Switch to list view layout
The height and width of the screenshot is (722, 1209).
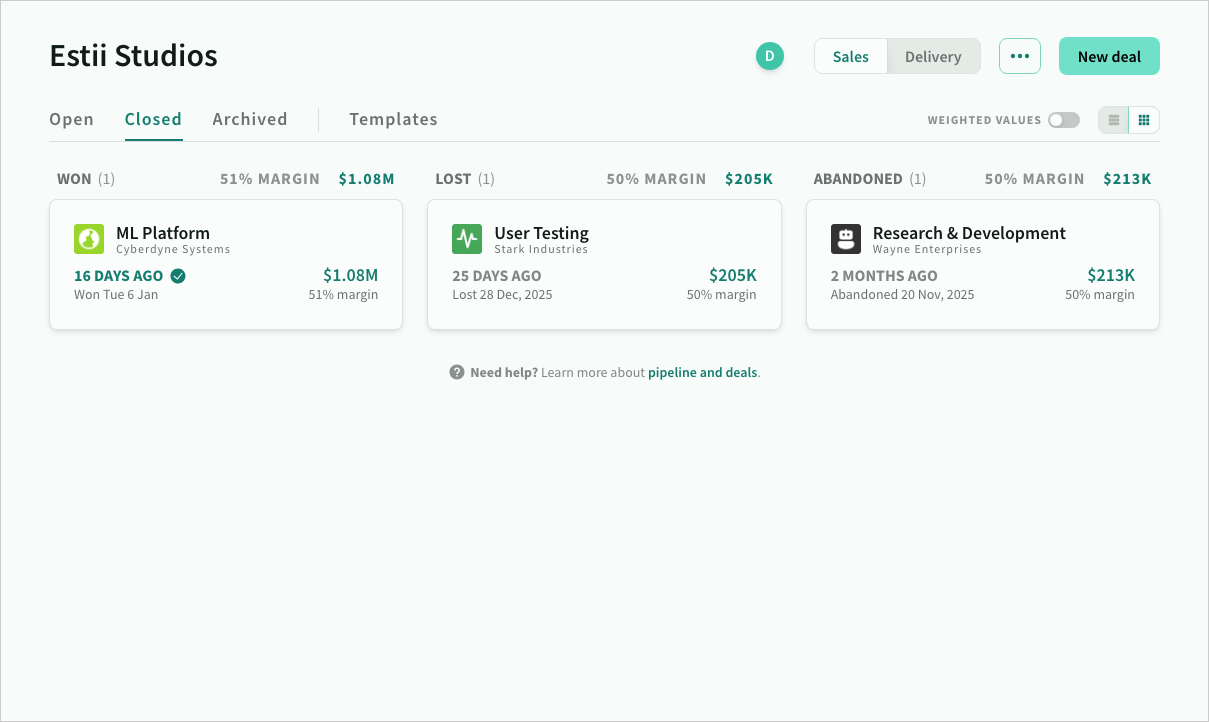tap(1113, 119)
